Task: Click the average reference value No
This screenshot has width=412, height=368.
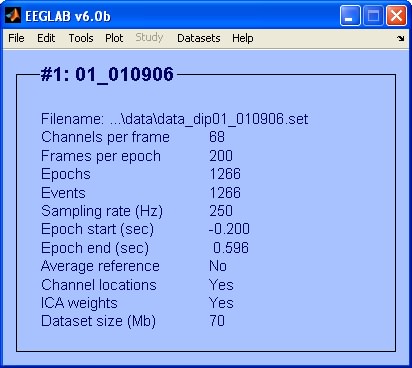Action: 218,266
